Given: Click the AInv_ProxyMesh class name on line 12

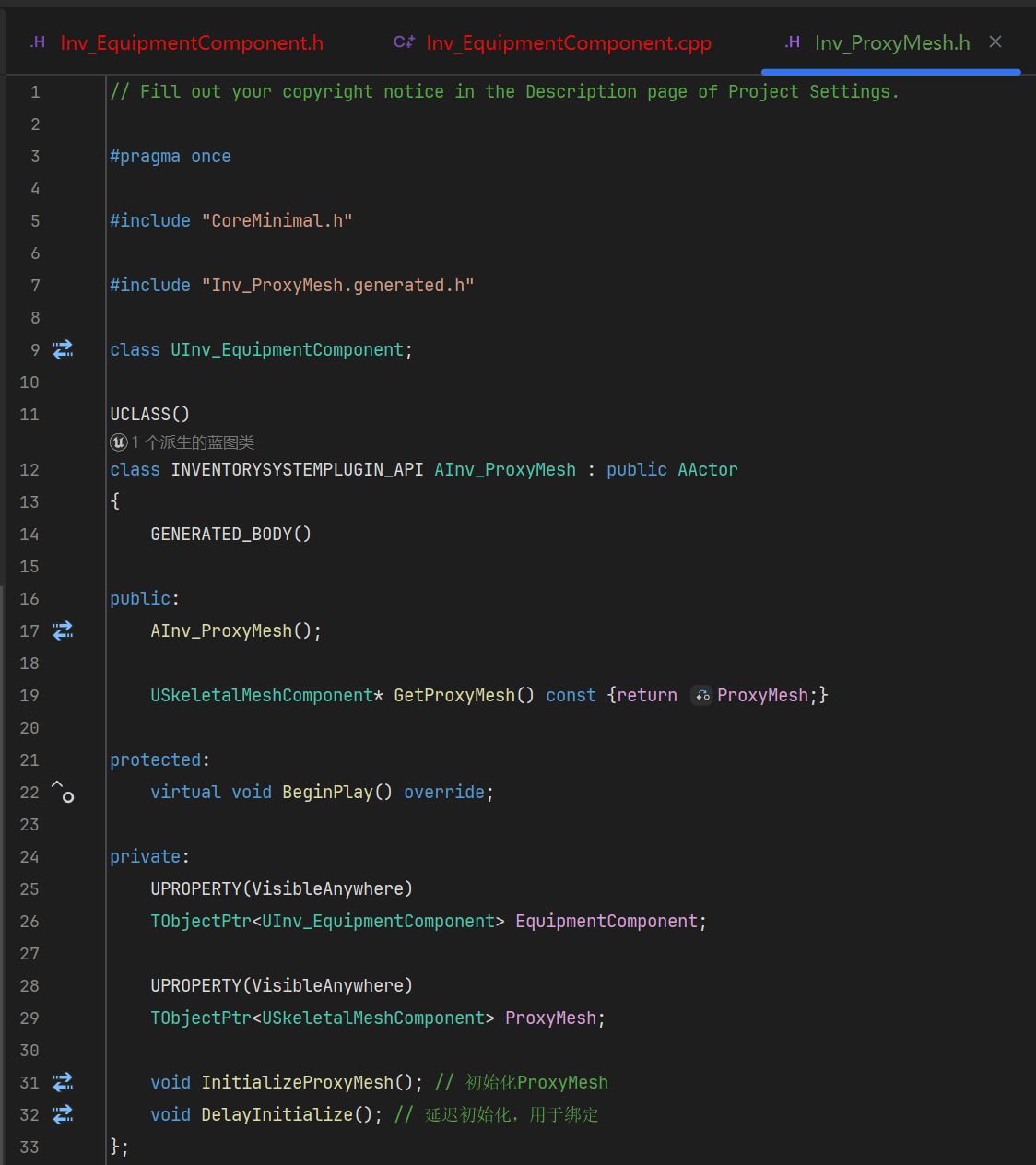Looking at the screenshot, I should tap(505, 470).
